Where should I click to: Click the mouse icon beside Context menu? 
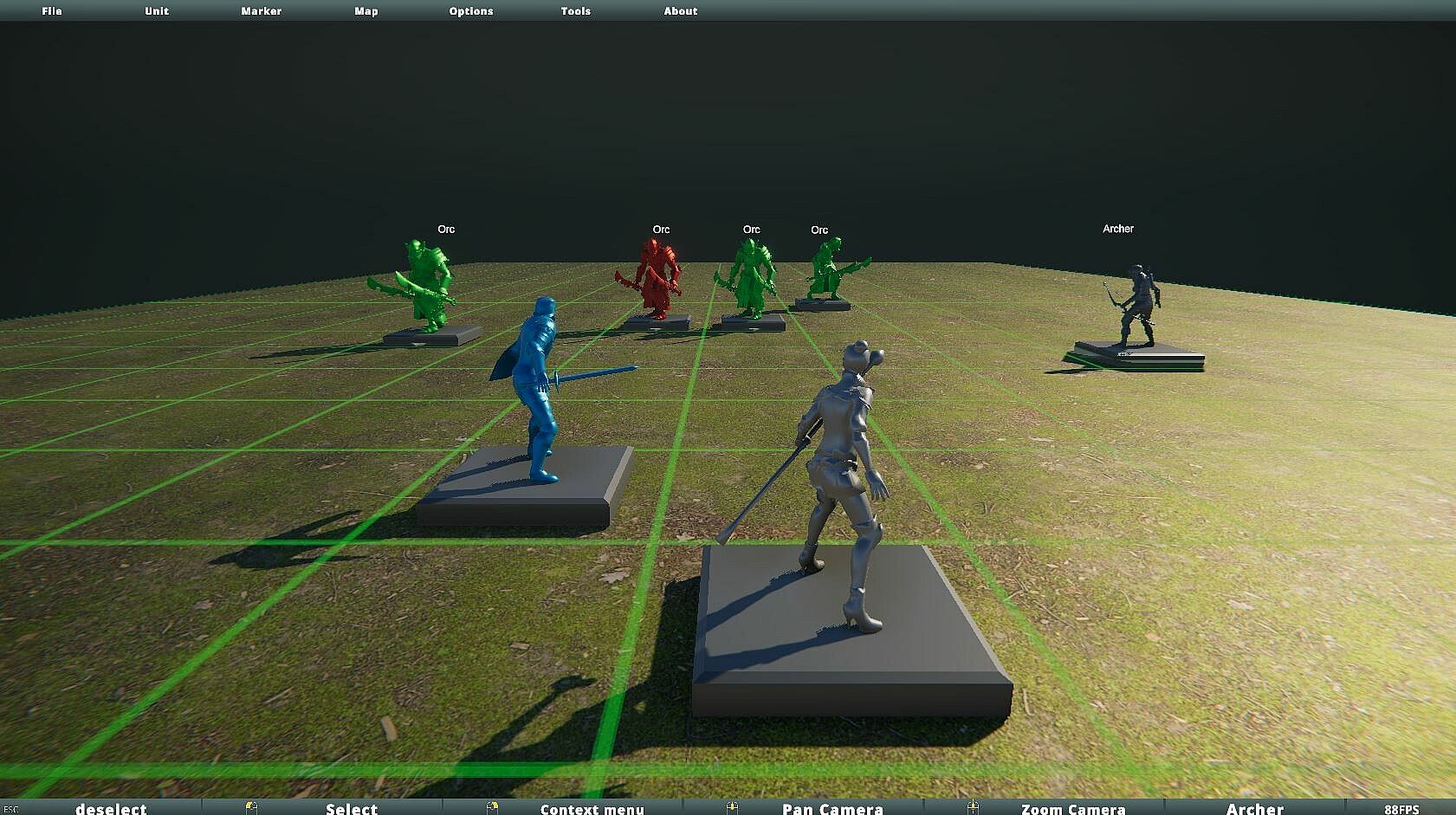coord(492,807)
